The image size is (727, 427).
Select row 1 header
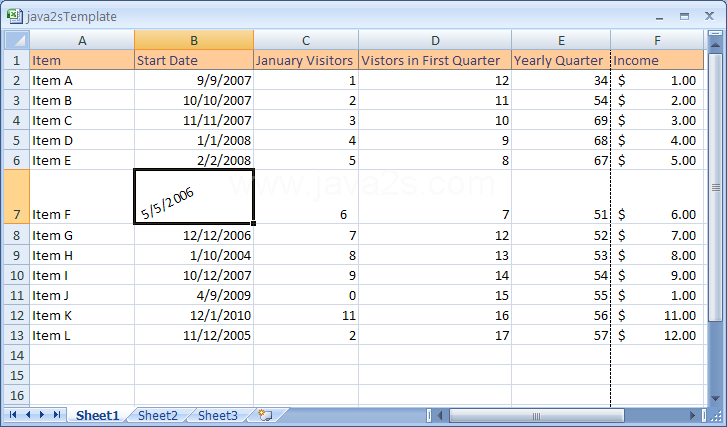[x=17, y=60]
